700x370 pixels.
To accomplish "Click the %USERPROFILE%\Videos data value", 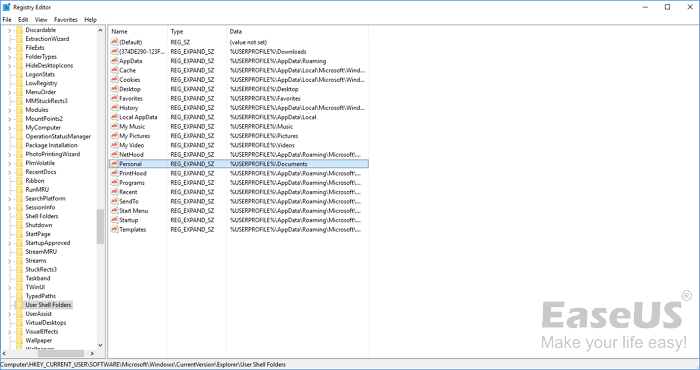I will [x=262, y=145].
